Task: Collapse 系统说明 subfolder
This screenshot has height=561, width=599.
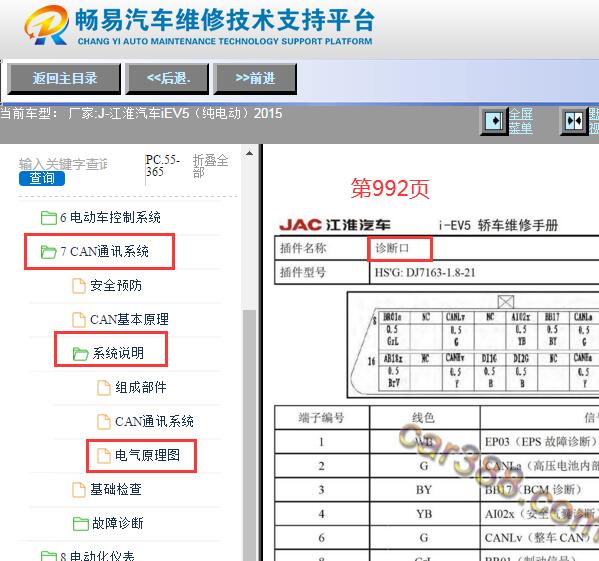Action: pos(118,354)
